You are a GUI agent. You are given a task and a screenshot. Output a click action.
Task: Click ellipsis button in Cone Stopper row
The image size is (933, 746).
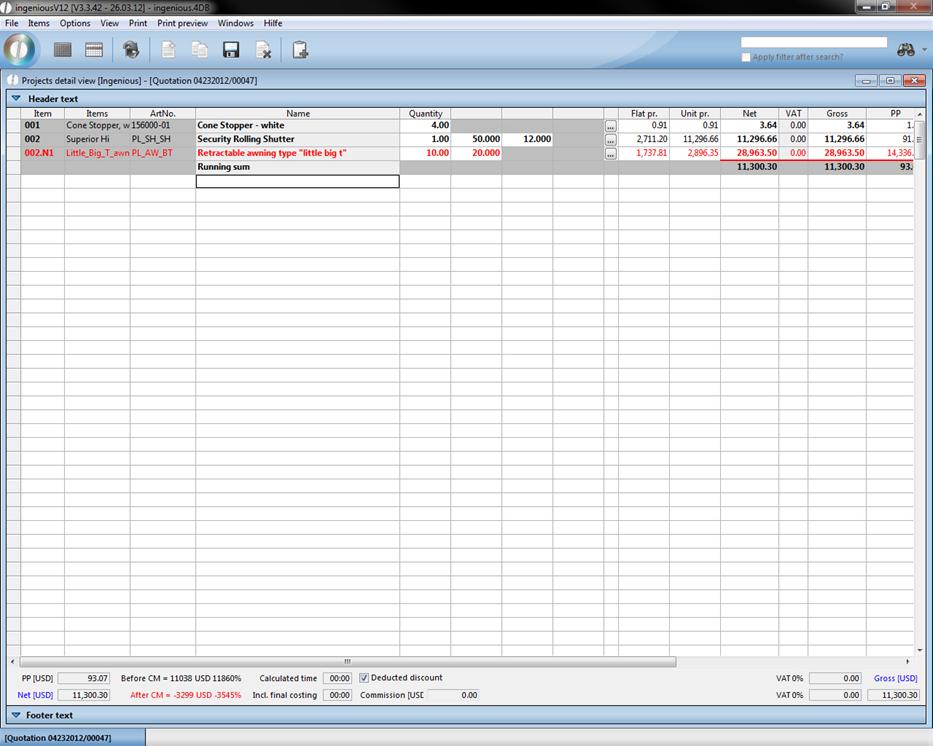point(610,126)
